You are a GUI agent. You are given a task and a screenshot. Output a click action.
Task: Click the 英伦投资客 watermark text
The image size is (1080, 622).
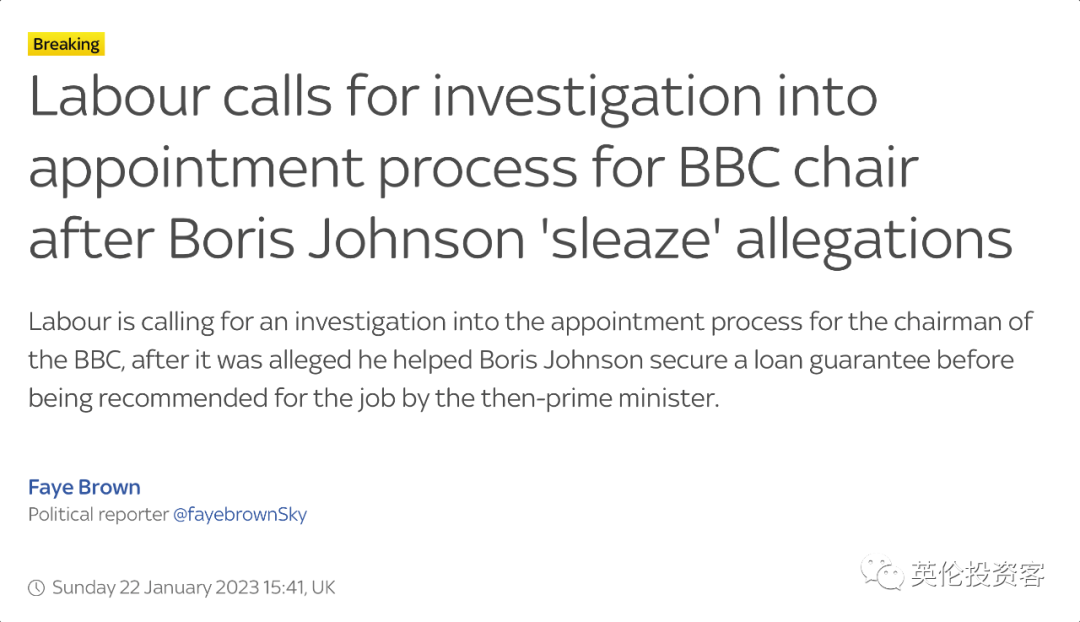point(978,574)
